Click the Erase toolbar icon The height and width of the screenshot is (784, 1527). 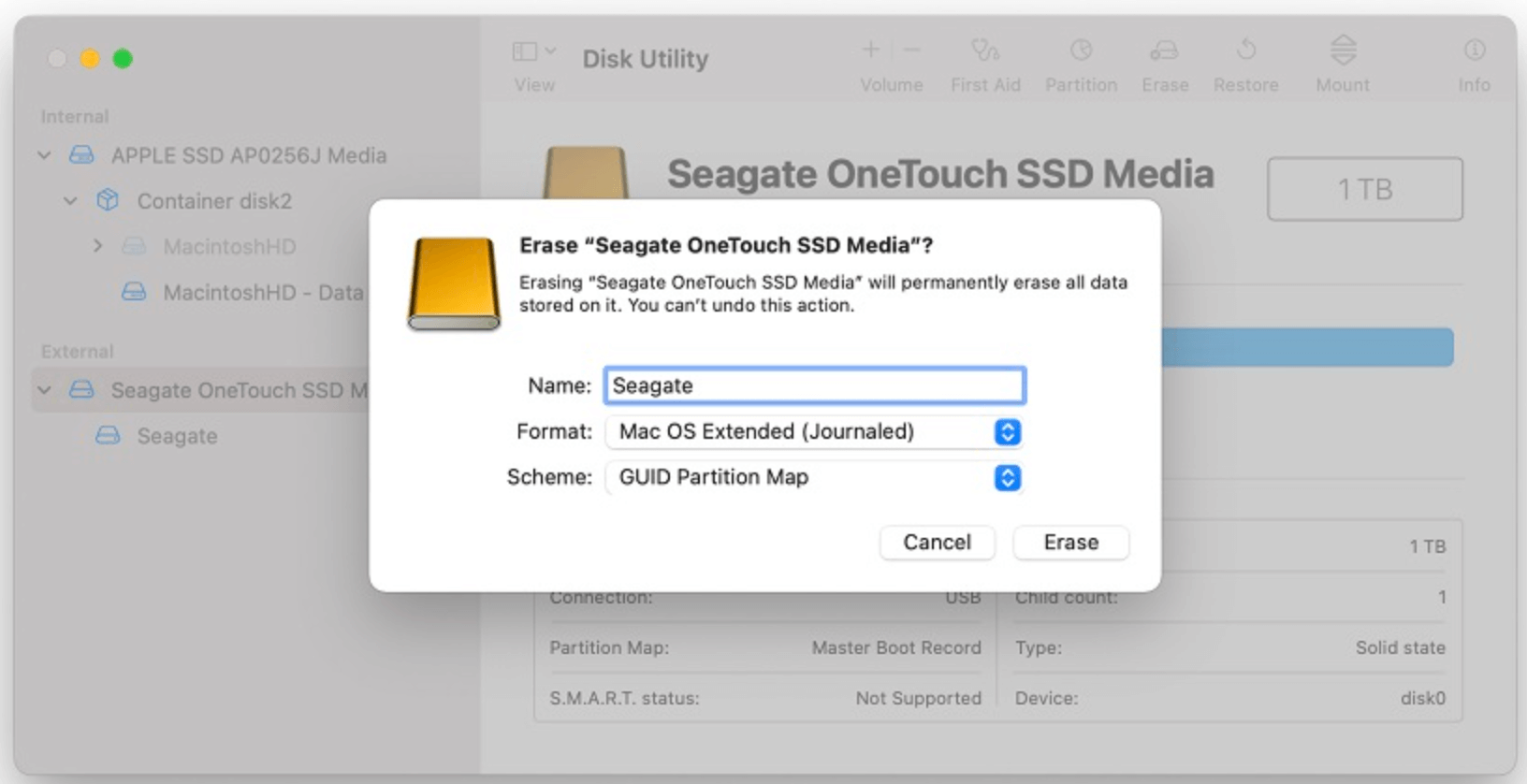(1165, 50)
